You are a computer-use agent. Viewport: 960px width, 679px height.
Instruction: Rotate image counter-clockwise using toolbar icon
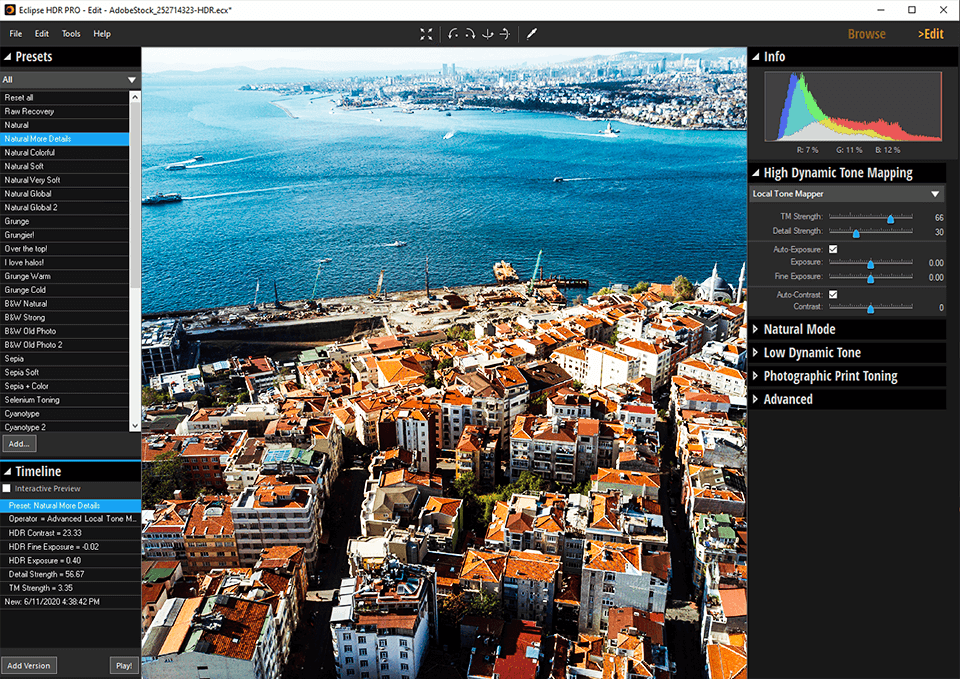(454, 34)
